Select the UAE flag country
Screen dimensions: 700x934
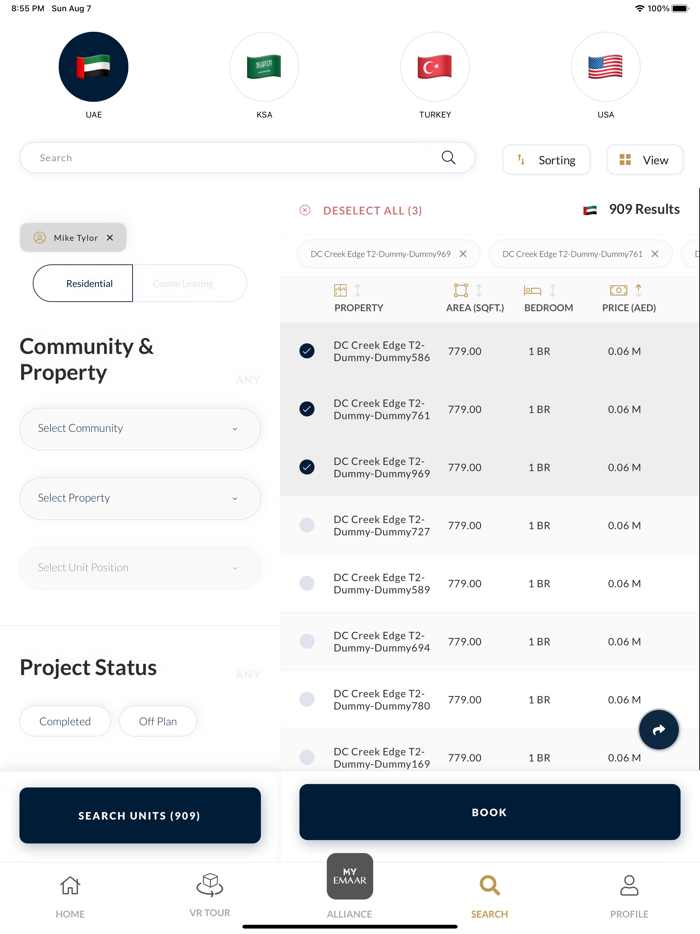tap(93, 67)
